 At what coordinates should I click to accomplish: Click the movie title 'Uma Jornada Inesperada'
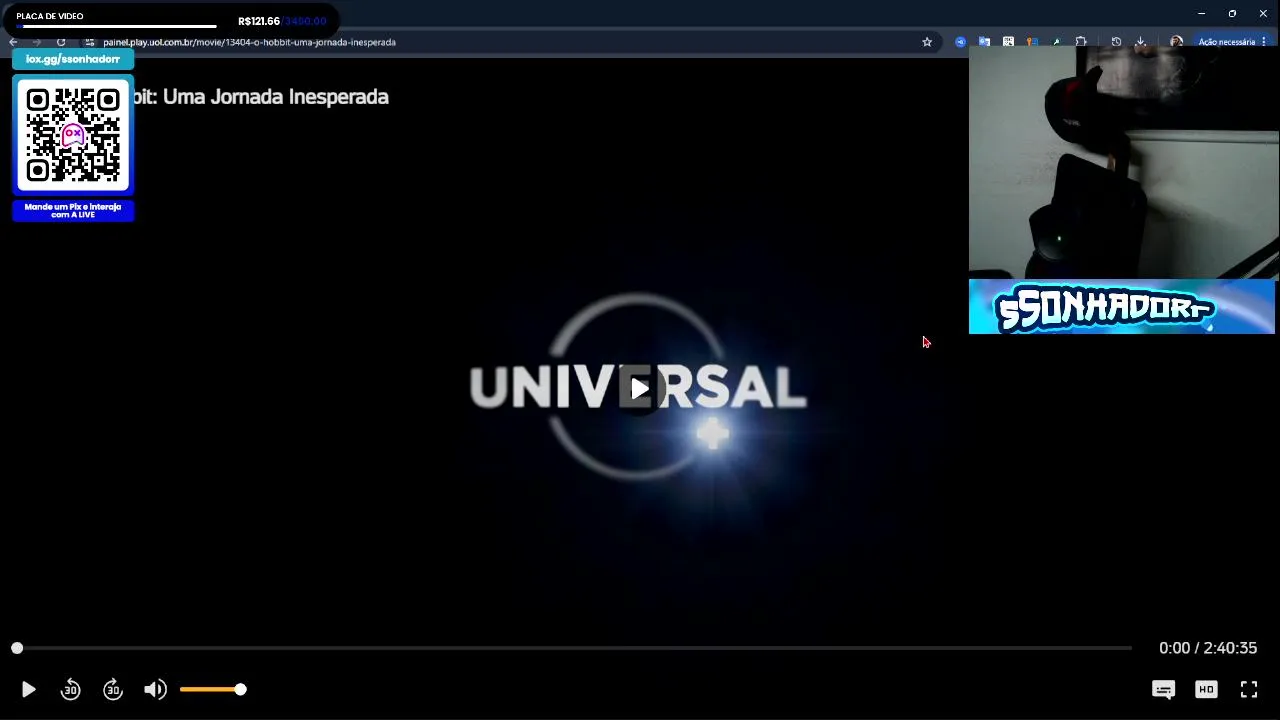tap(275, 97)
